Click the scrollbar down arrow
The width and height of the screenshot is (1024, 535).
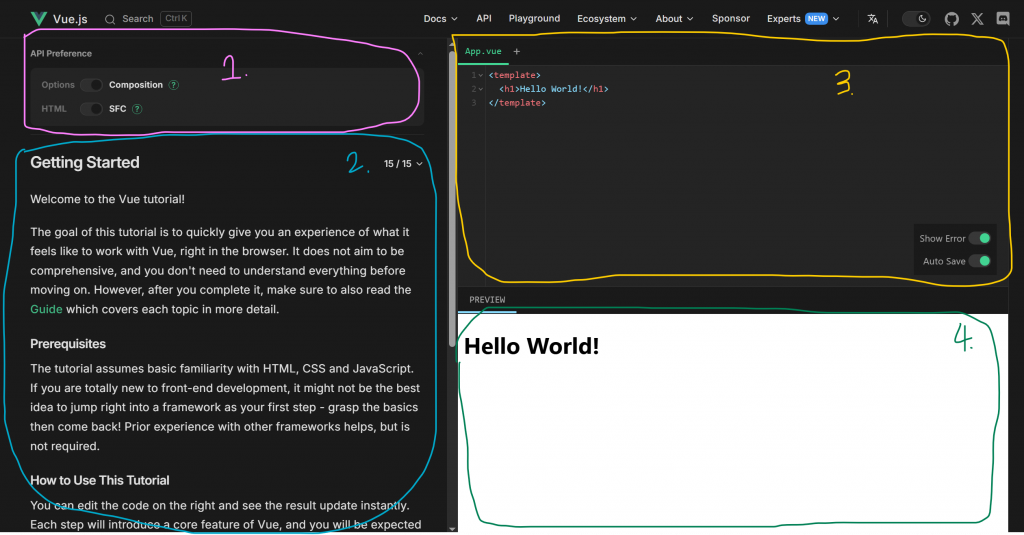pyautogui.click(x=452, y=528)
